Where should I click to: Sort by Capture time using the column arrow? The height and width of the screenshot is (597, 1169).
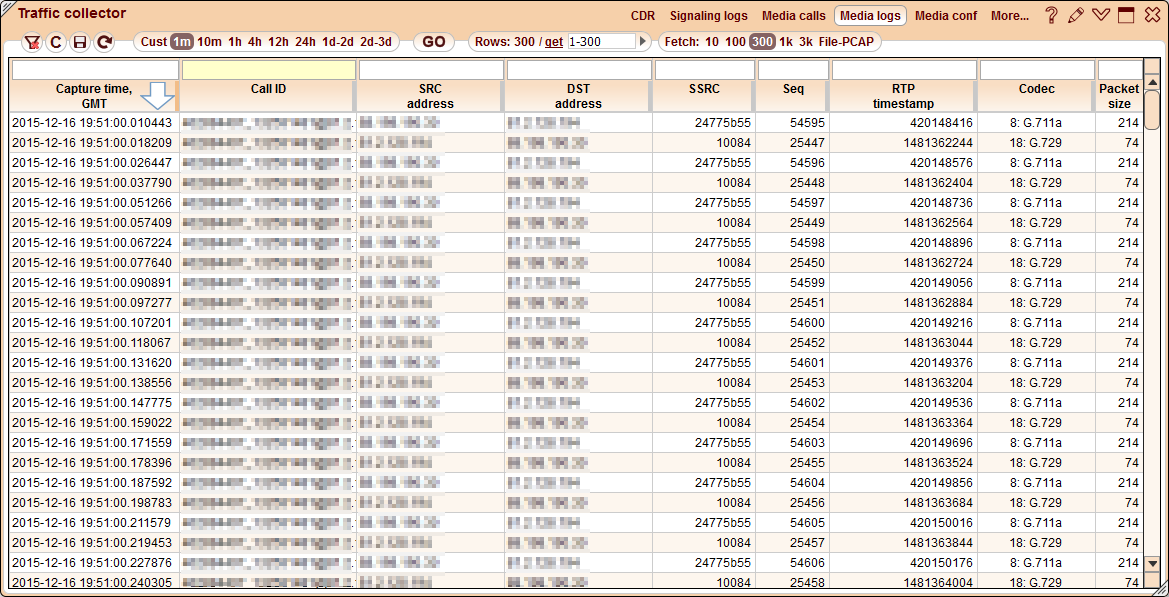click(158, 94)
